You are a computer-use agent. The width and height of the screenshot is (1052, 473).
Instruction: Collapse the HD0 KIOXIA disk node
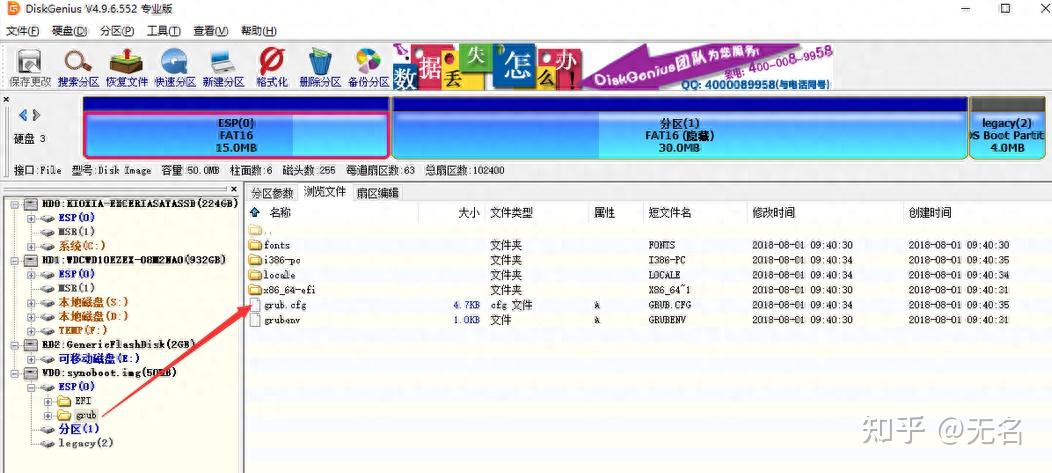(x=16, y=204)
